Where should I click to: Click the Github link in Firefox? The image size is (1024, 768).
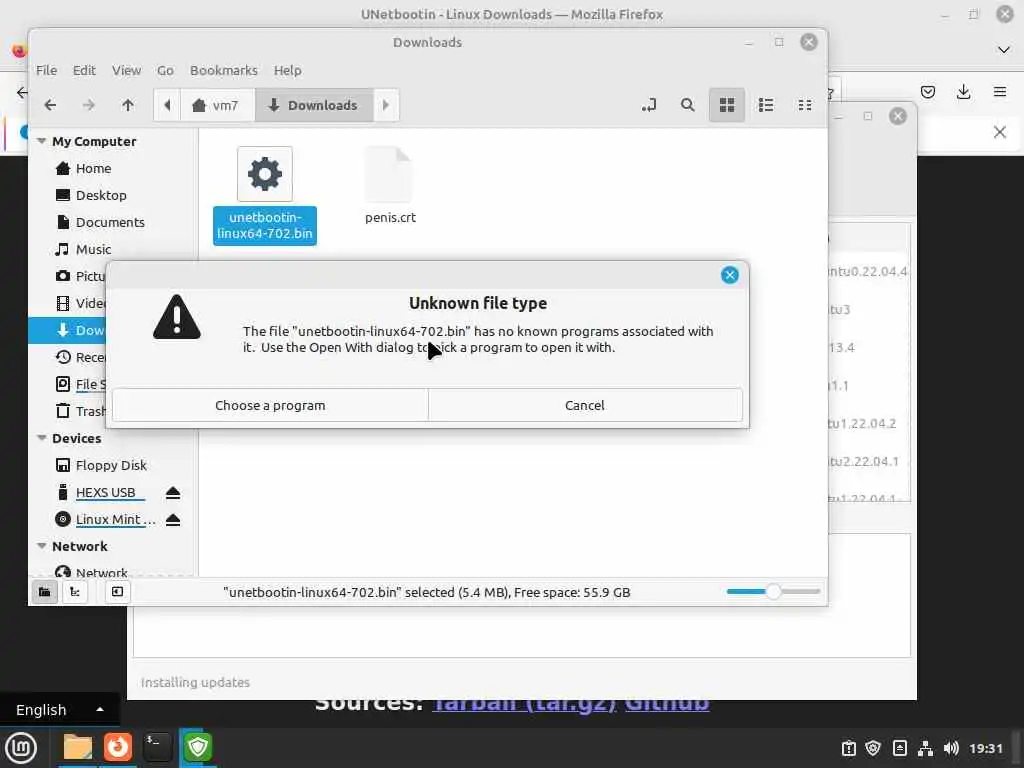point(667,705)
